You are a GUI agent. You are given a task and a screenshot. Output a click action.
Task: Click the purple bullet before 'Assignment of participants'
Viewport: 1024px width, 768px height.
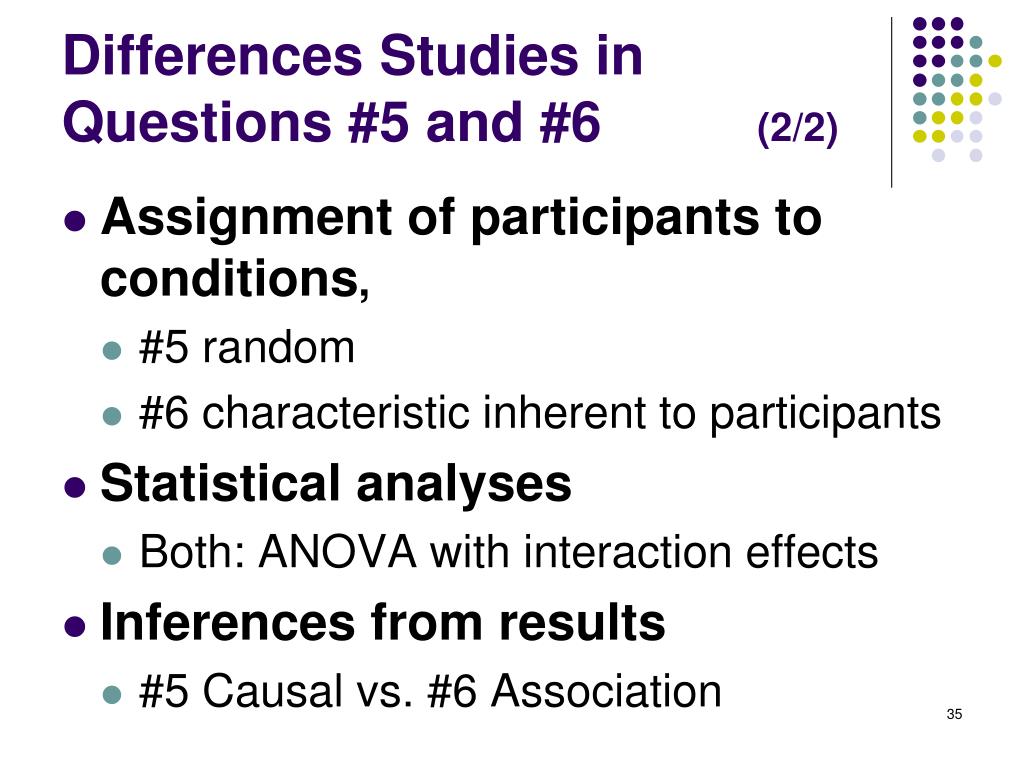[x=76, y=221]
